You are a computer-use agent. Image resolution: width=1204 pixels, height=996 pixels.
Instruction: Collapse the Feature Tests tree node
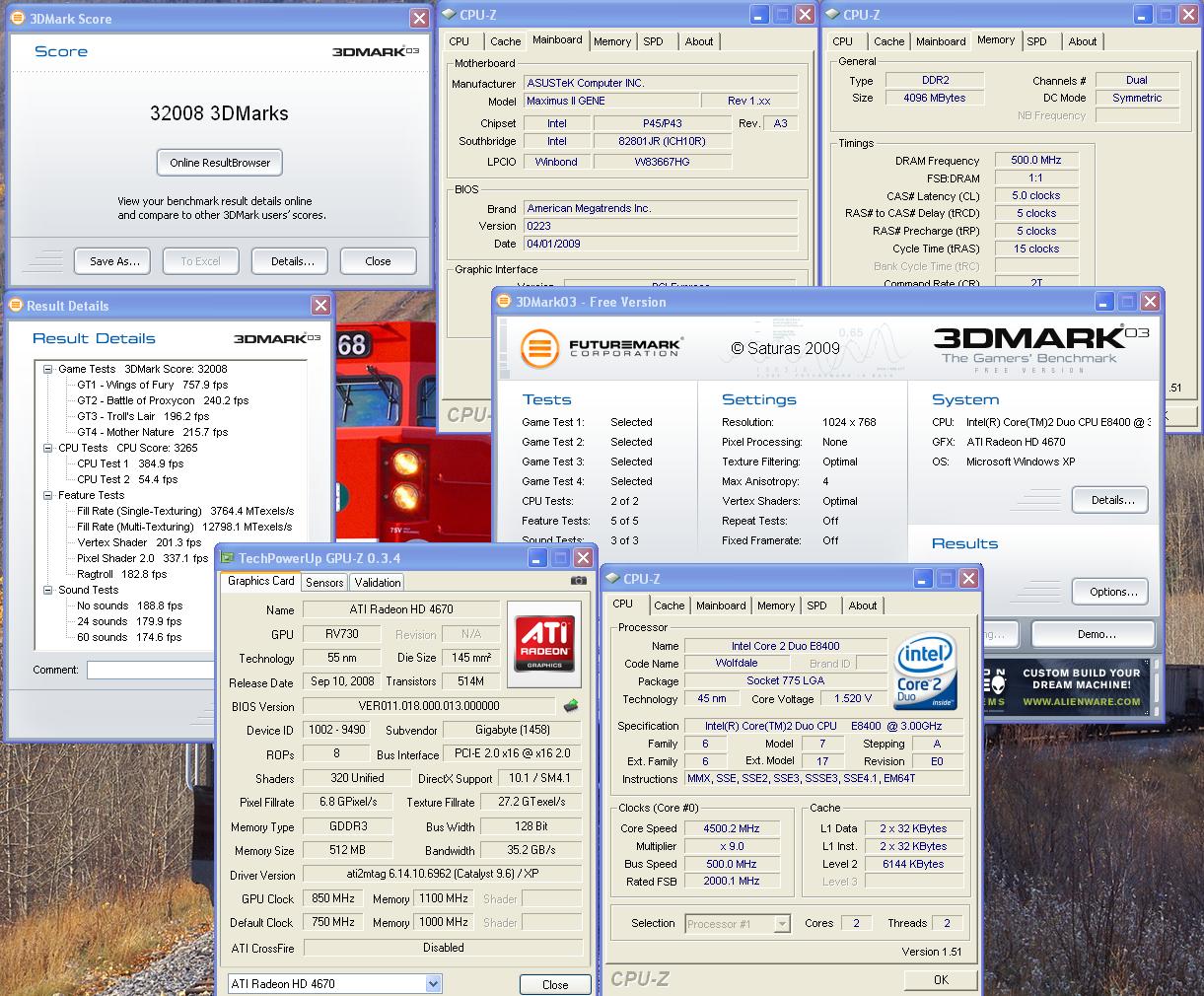[x=48, y=495]
